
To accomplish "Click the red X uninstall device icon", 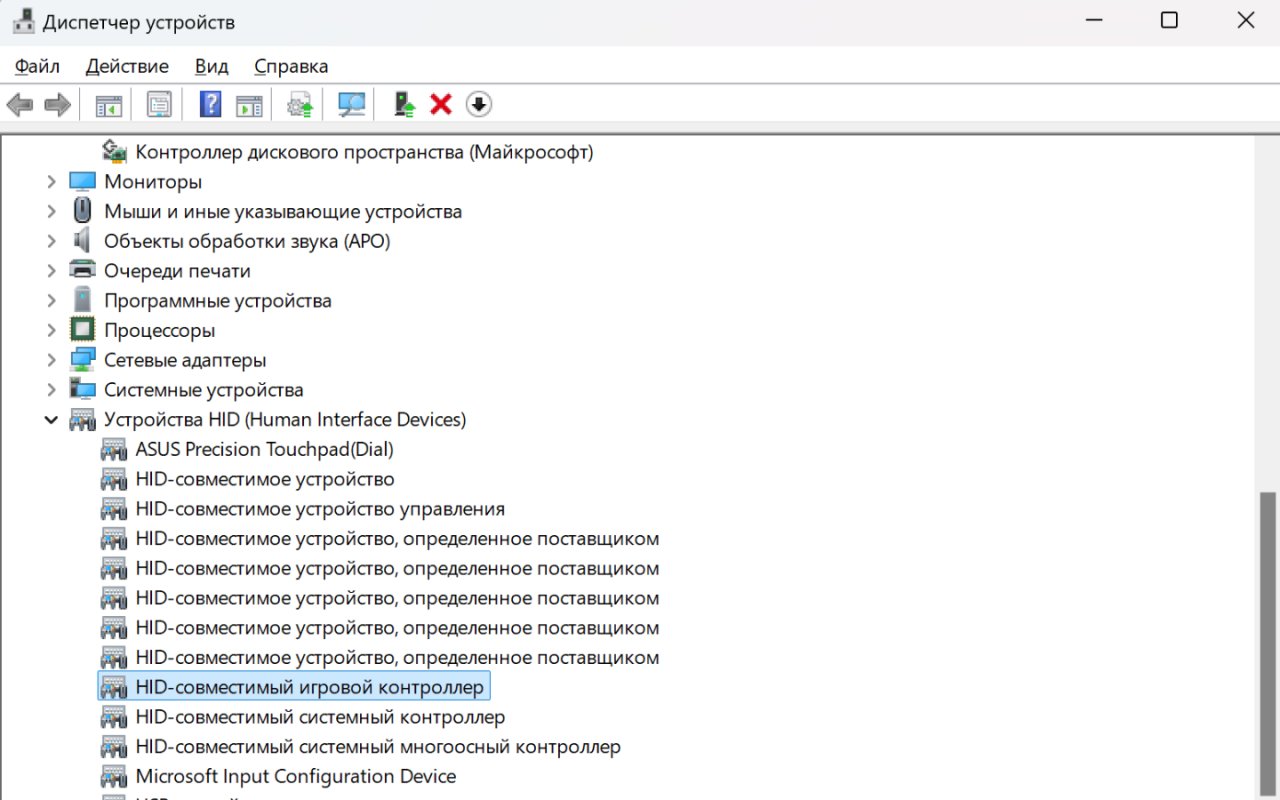I will [441, 104].
